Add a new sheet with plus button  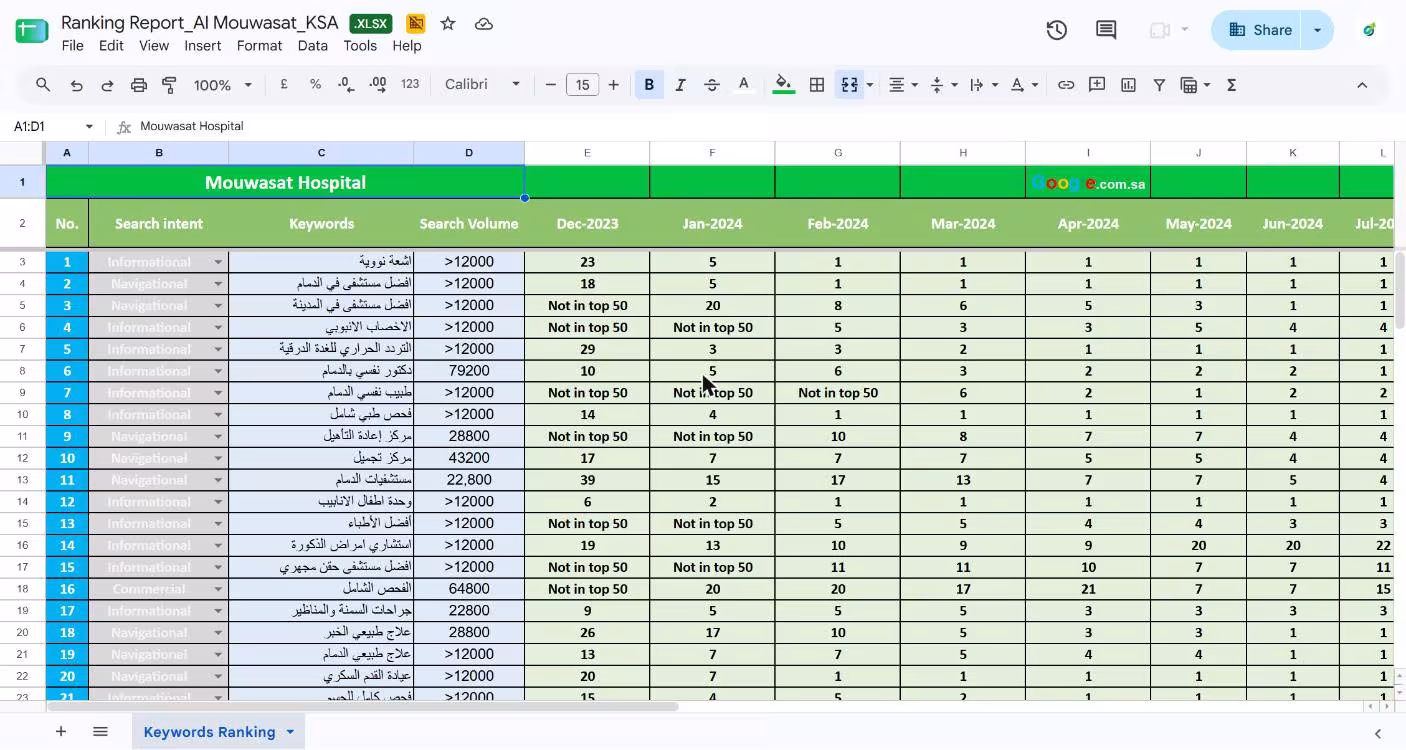click(x=61, y=732)
